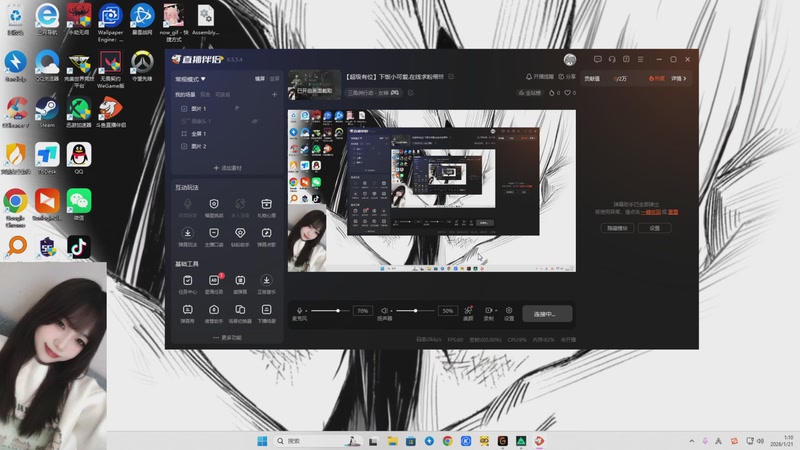Click the plus icon to add scene
800x450 pixels.
pos(274,94)
